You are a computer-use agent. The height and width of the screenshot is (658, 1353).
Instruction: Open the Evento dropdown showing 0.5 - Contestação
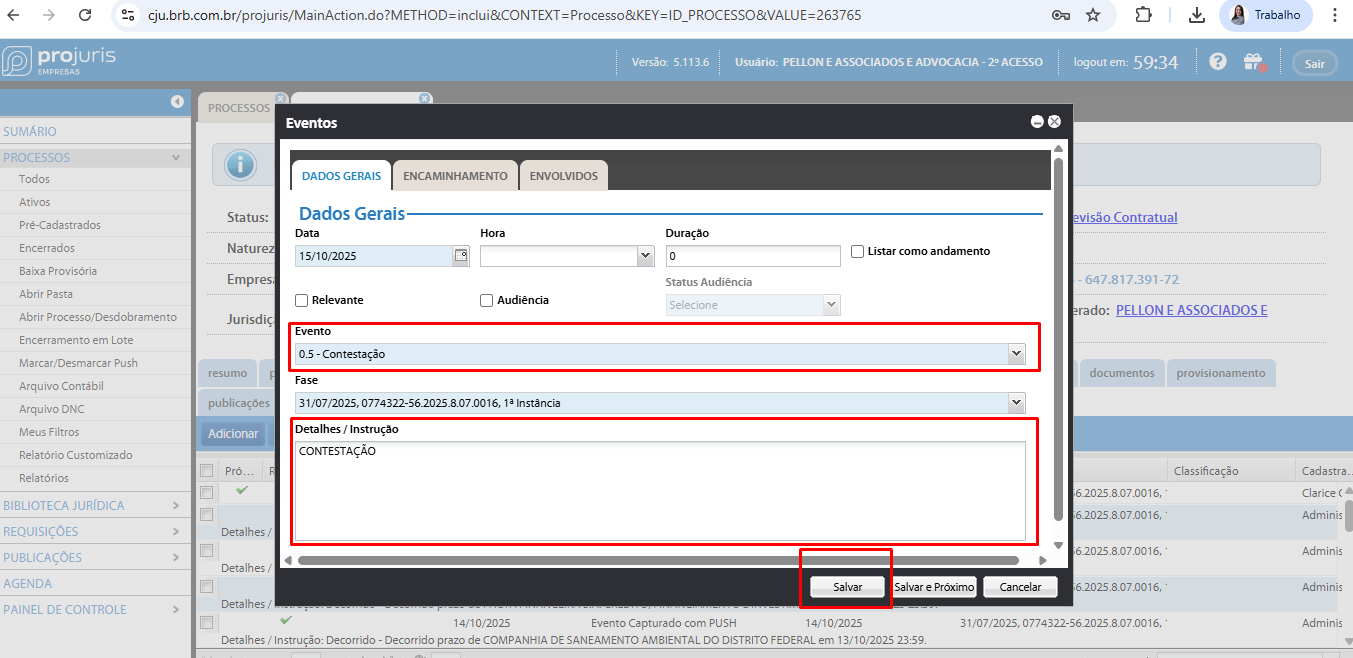pos(1016,354)
